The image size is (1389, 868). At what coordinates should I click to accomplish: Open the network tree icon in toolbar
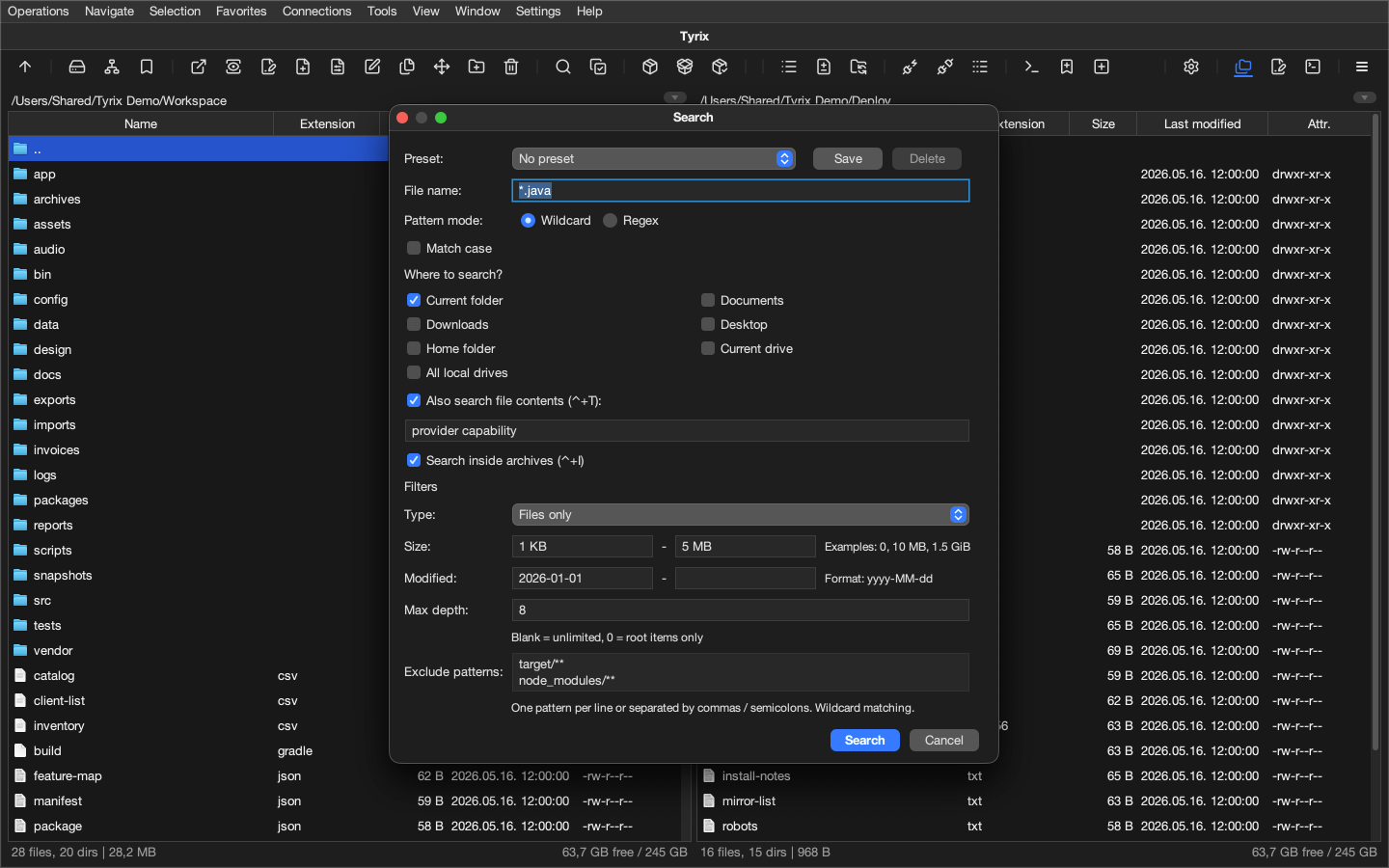(x=112, y=67)
